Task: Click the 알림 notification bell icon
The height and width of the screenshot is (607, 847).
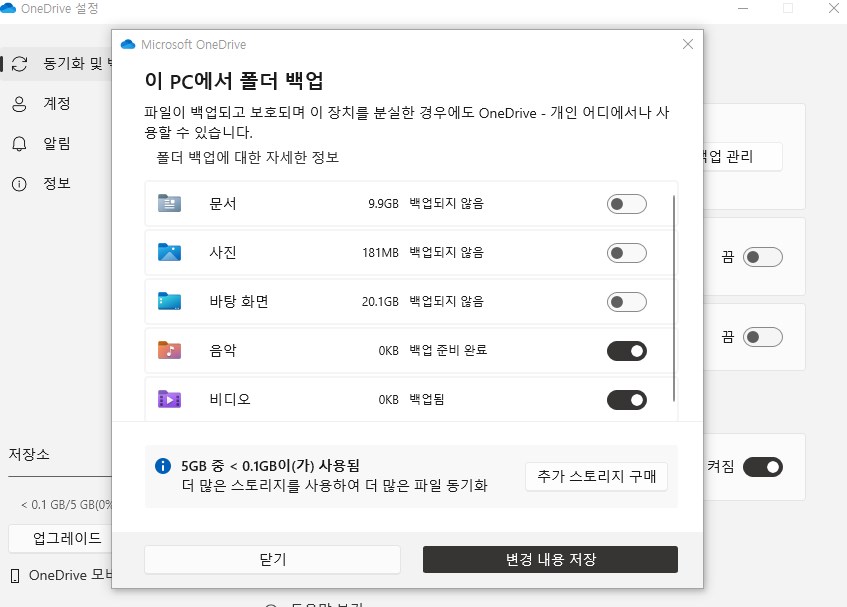Action: 20,143
